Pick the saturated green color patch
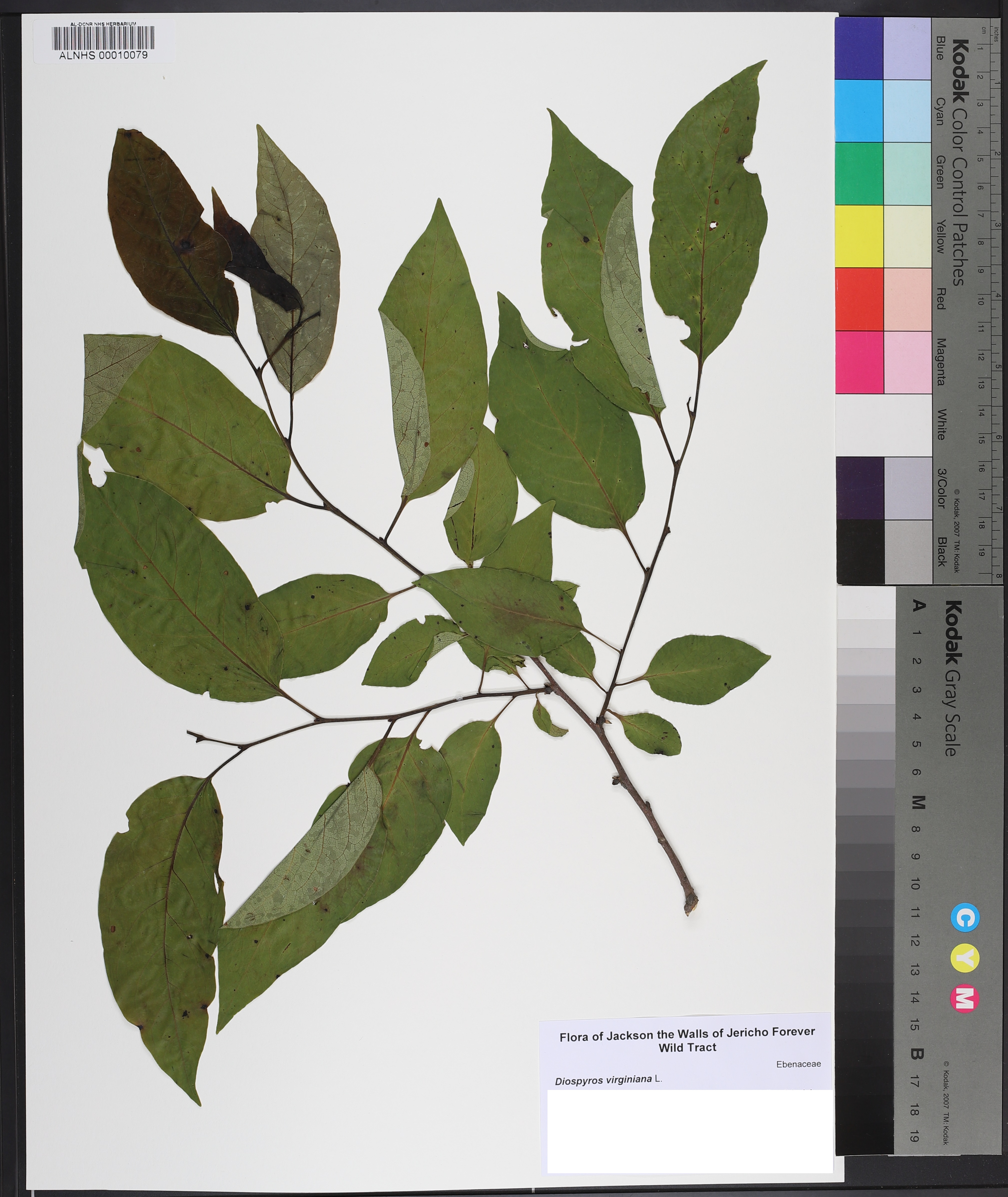 pyautogui.click(x=859, y=174)
